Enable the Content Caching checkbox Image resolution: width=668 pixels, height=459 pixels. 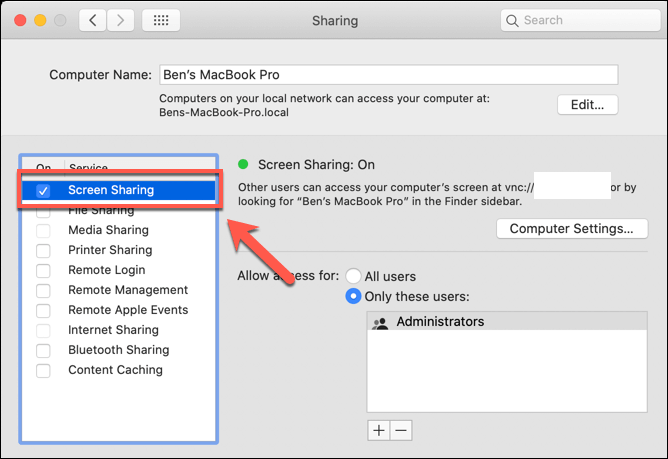pyautogui.click(x=43, y=371)
